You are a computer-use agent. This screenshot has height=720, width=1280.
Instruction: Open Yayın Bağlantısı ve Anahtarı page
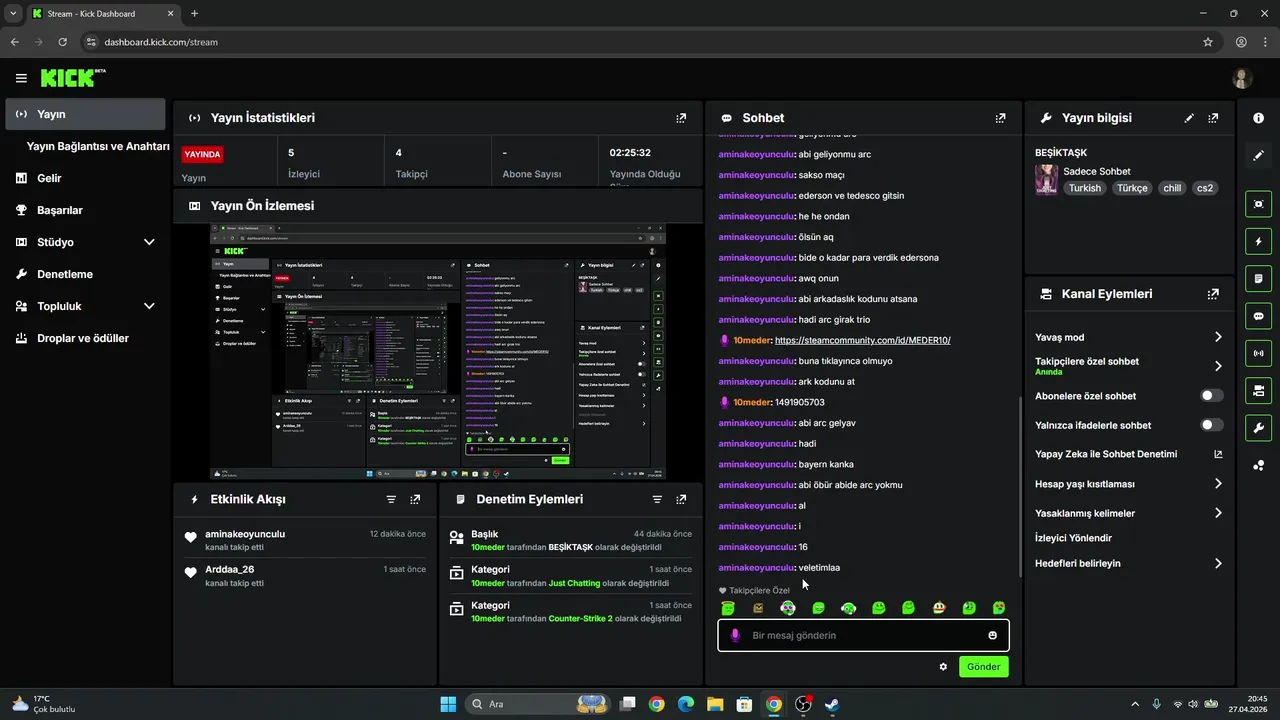(98, 146)
